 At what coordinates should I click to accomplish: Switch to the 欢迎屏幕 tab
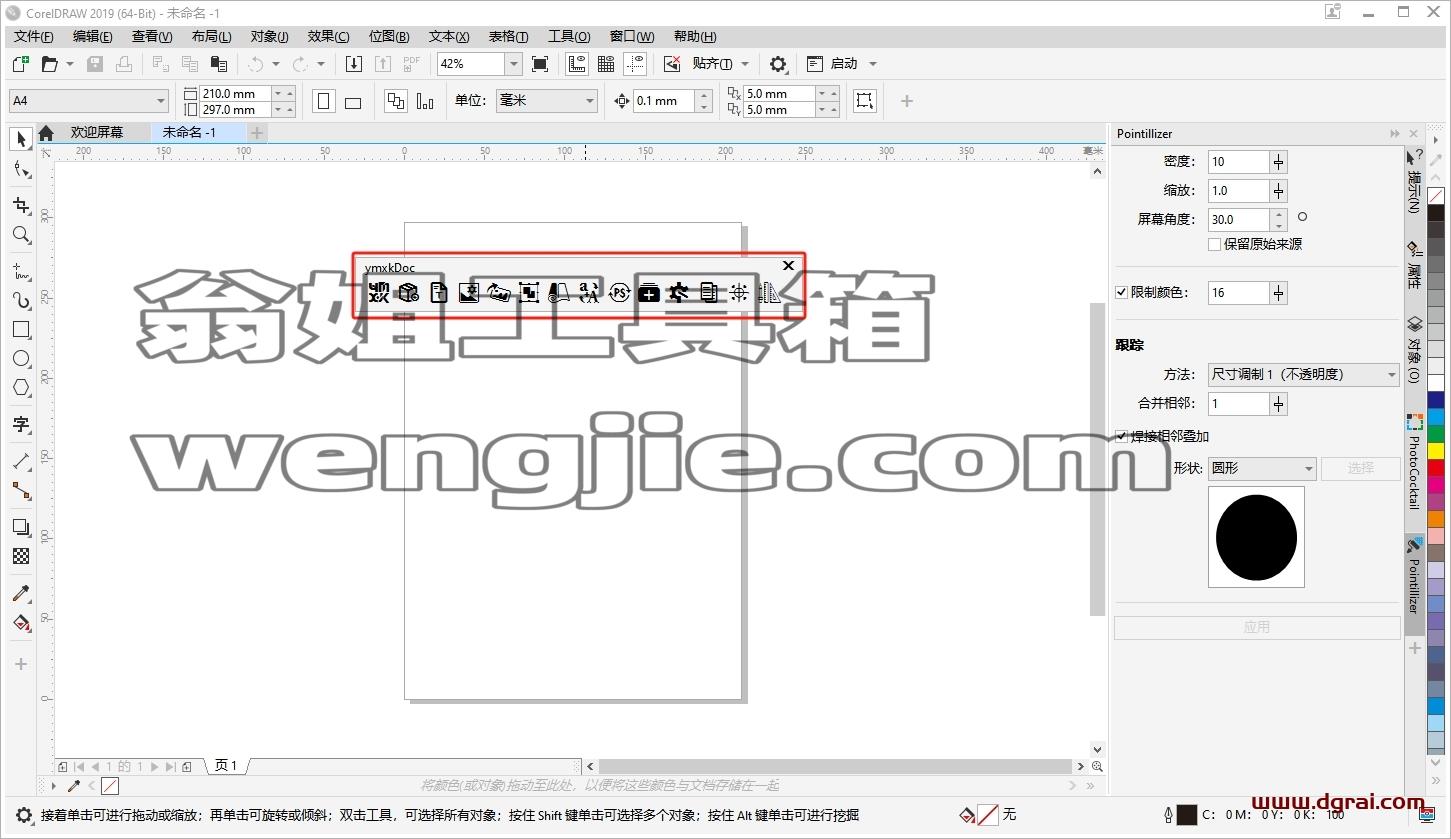[x=97, y=132]
